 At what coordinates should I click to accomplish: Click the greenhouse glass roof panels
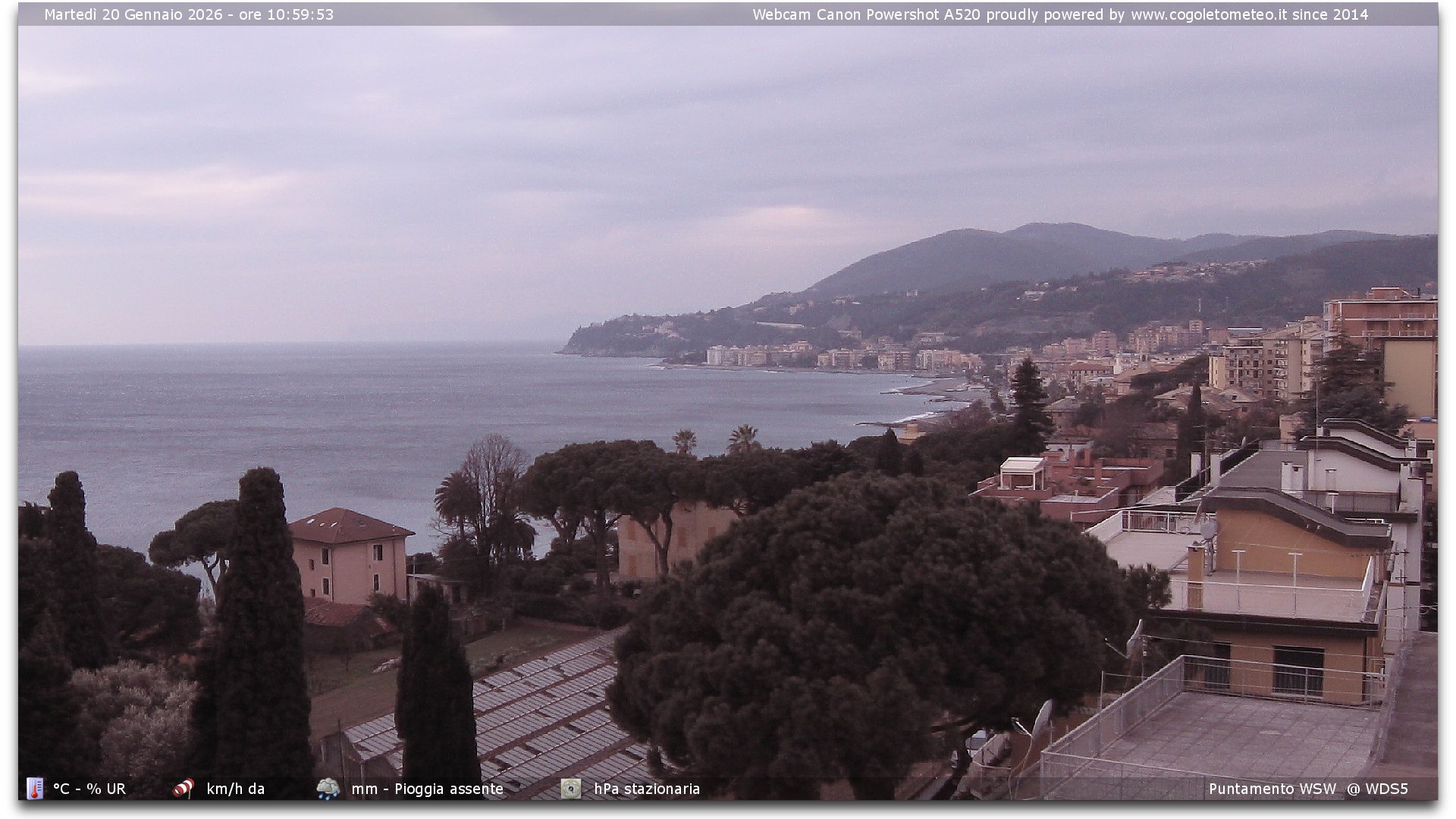[538, 713]
